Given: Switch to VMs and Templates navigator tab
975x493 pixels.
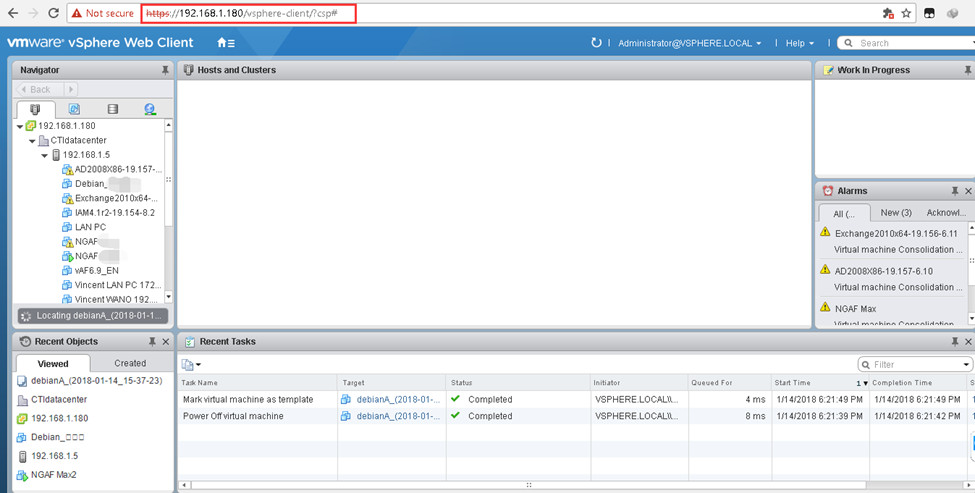Looking at the screenshot, I should 74,109.
